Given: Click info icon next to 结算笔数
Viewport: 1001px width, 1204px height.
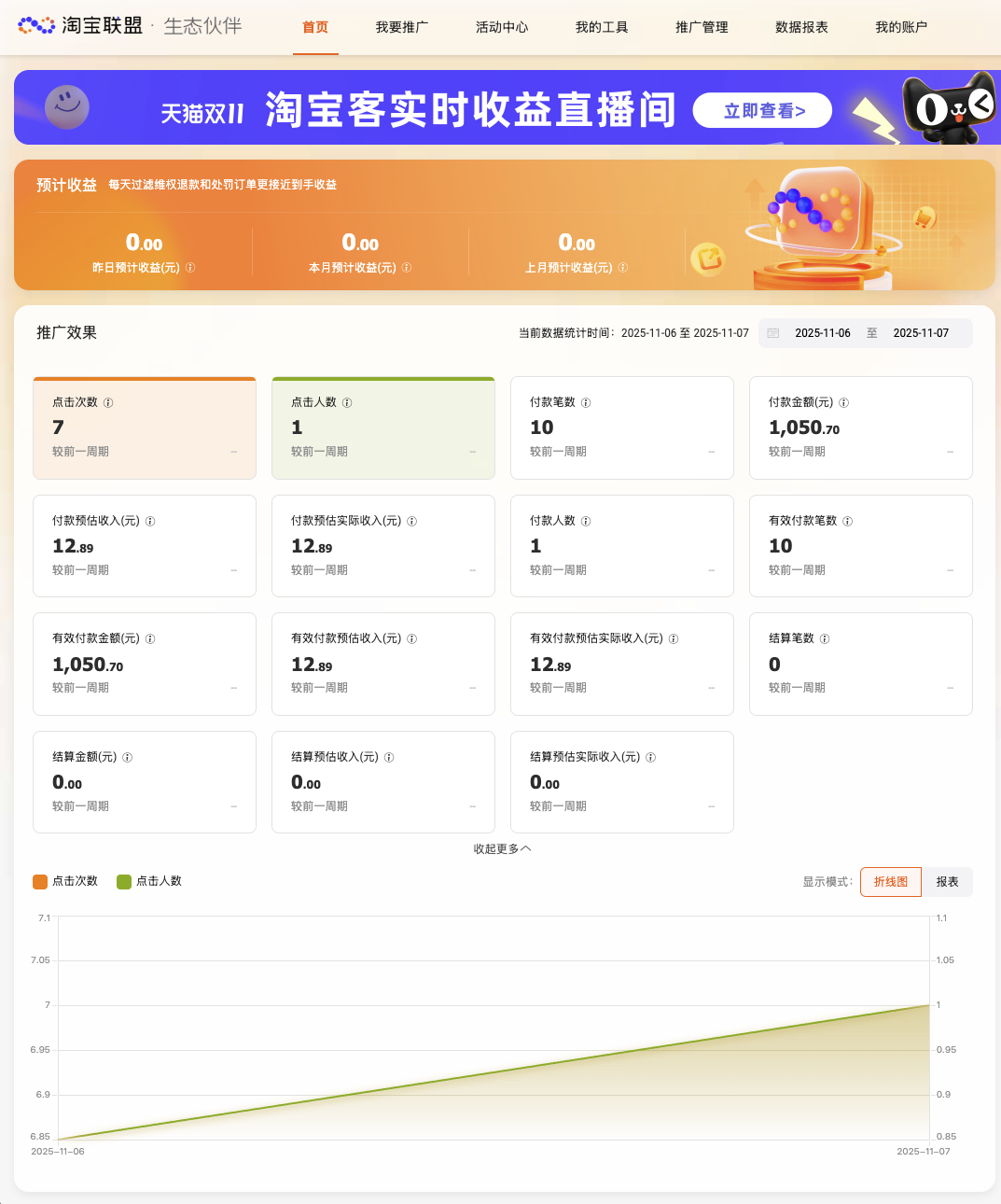Looking at the screenshot, I should pos(825,639).
